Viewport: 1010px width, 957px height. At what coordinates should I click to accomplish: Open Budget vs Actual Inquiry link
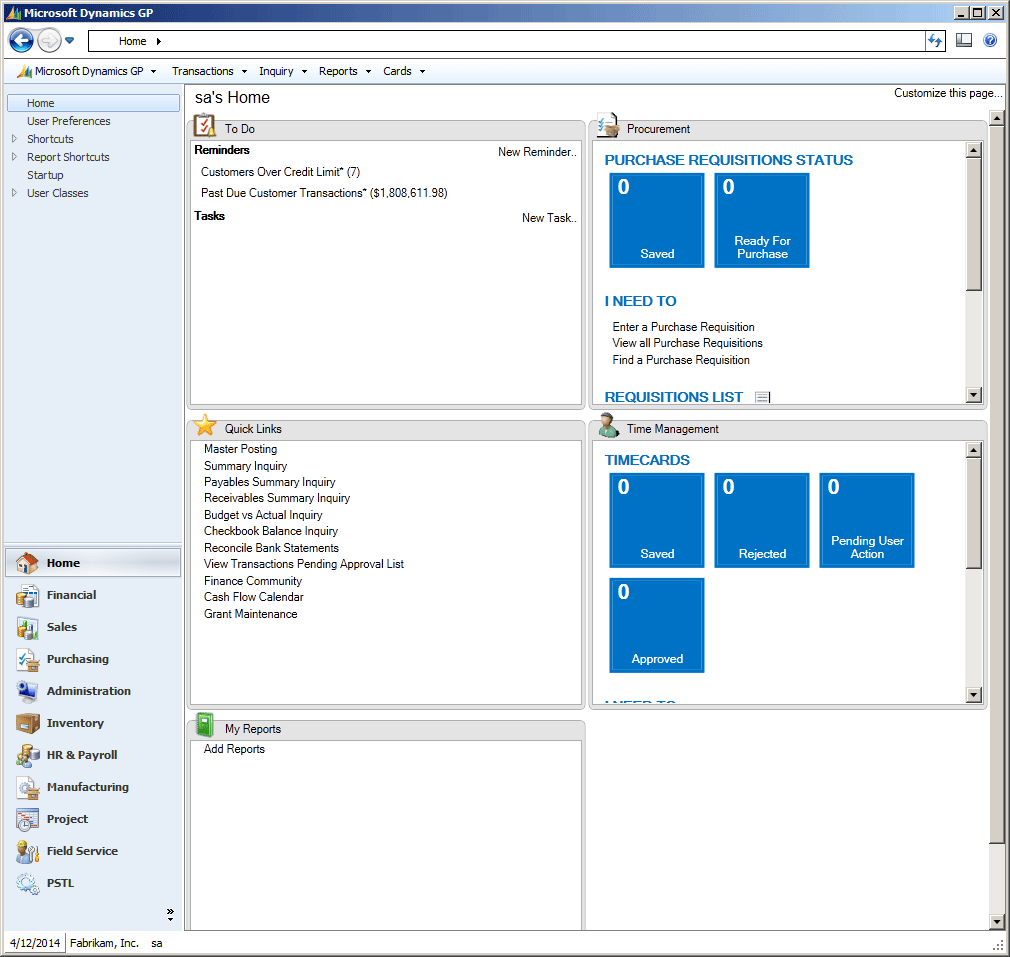coord(263,515)
